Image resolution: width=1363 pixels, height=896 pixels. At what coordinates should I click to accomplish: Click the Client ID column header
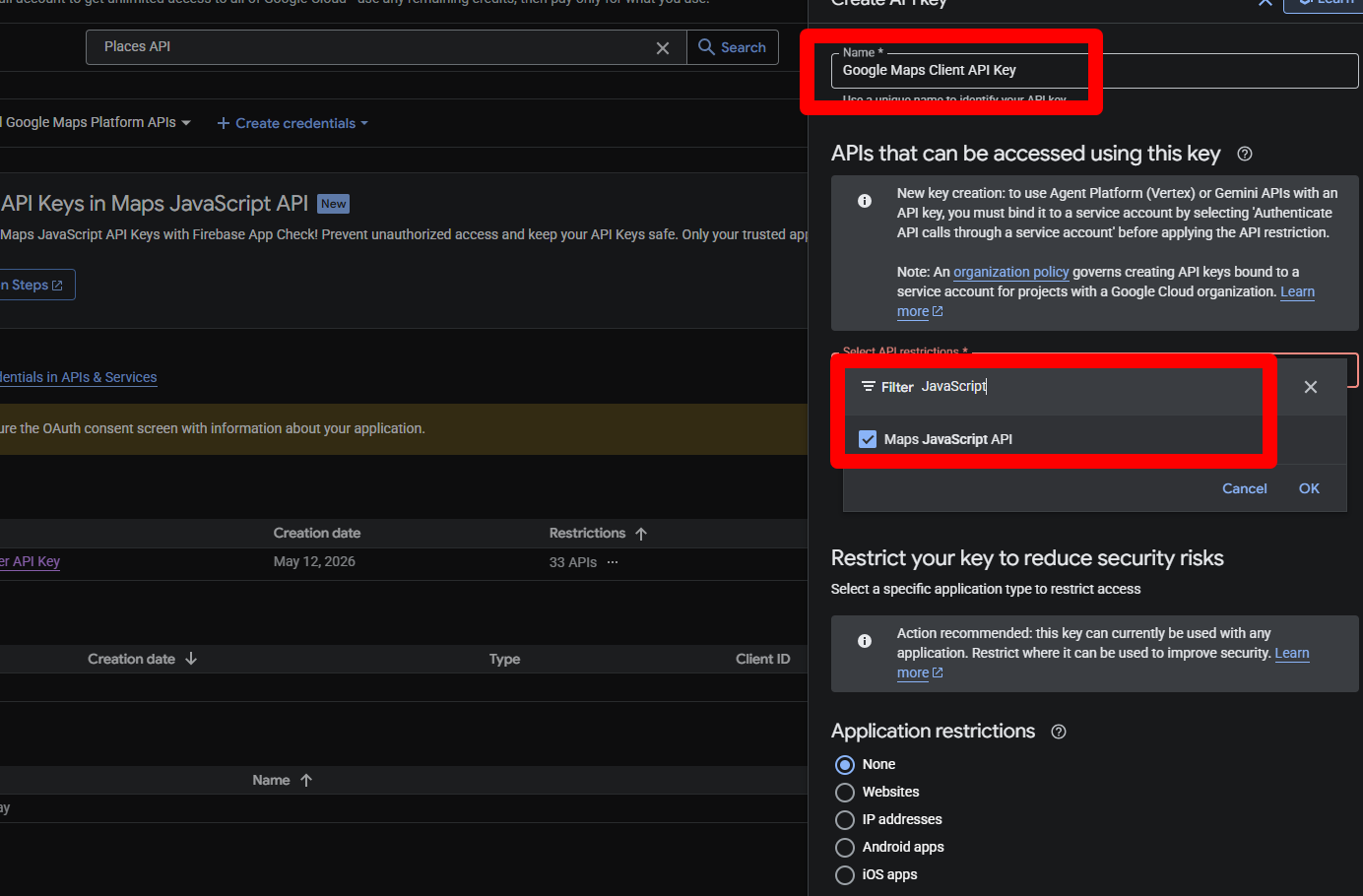coord(763,659)
